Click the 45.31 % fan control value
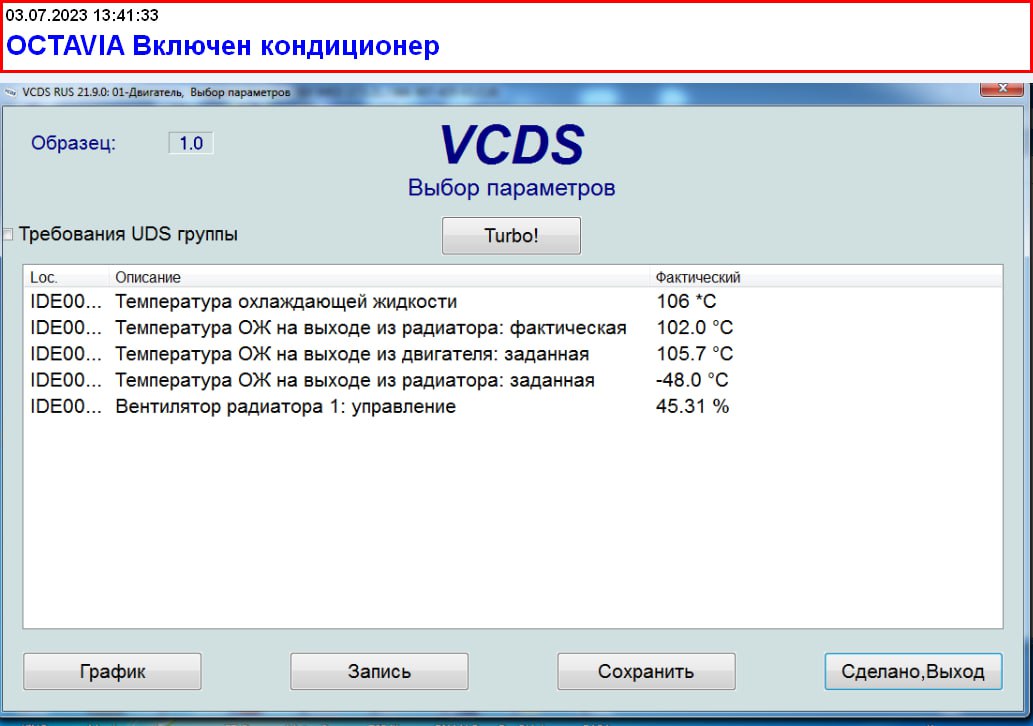This screenshot has height=726, width=1033. [x=692, y=406]
